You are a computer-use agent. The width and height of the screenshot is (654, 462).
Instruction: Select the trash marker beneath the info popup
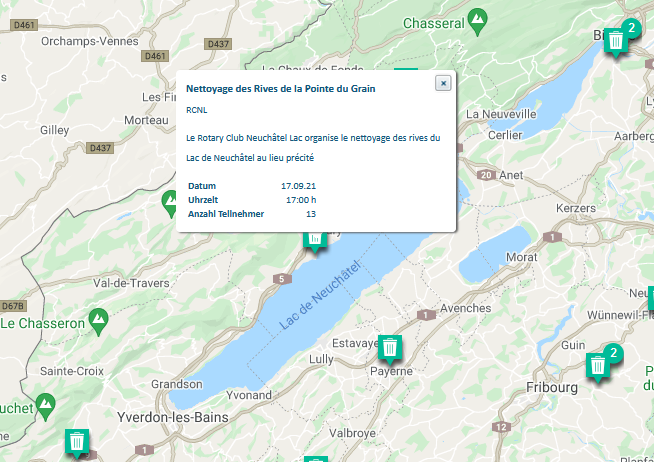[315, 242]
